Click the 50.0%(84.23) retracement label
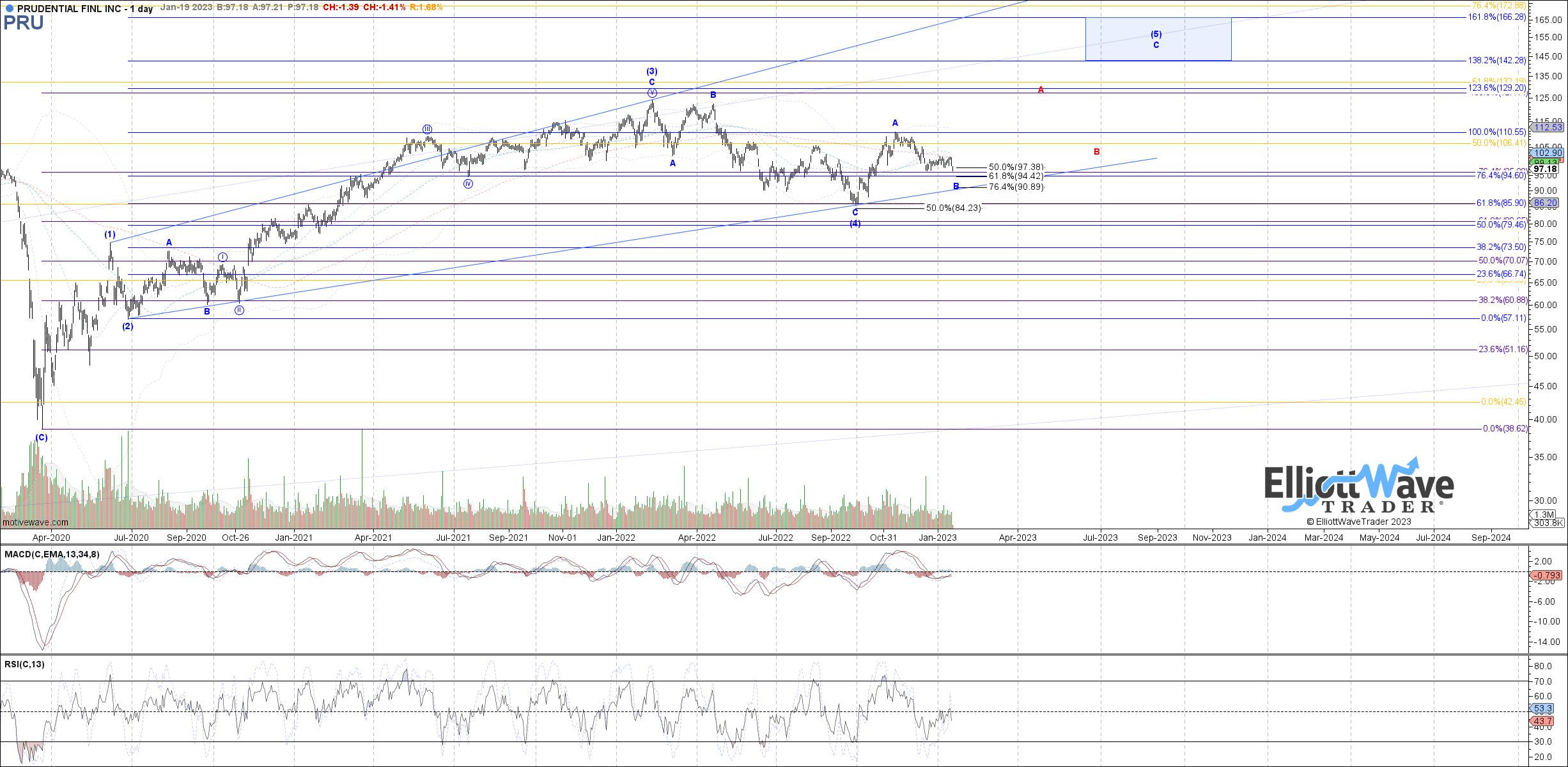 tap(954, 208)
